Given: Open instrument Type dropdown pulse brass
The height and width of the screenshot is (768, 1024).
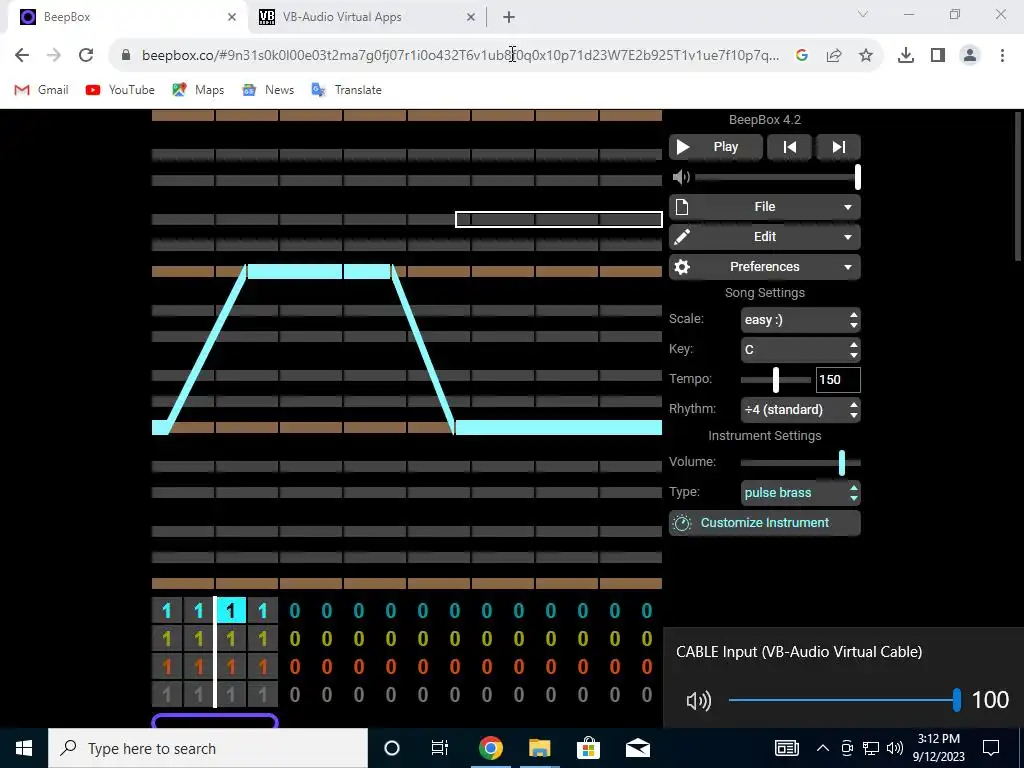Looking at the screenshot, I should tap(800, 492).
